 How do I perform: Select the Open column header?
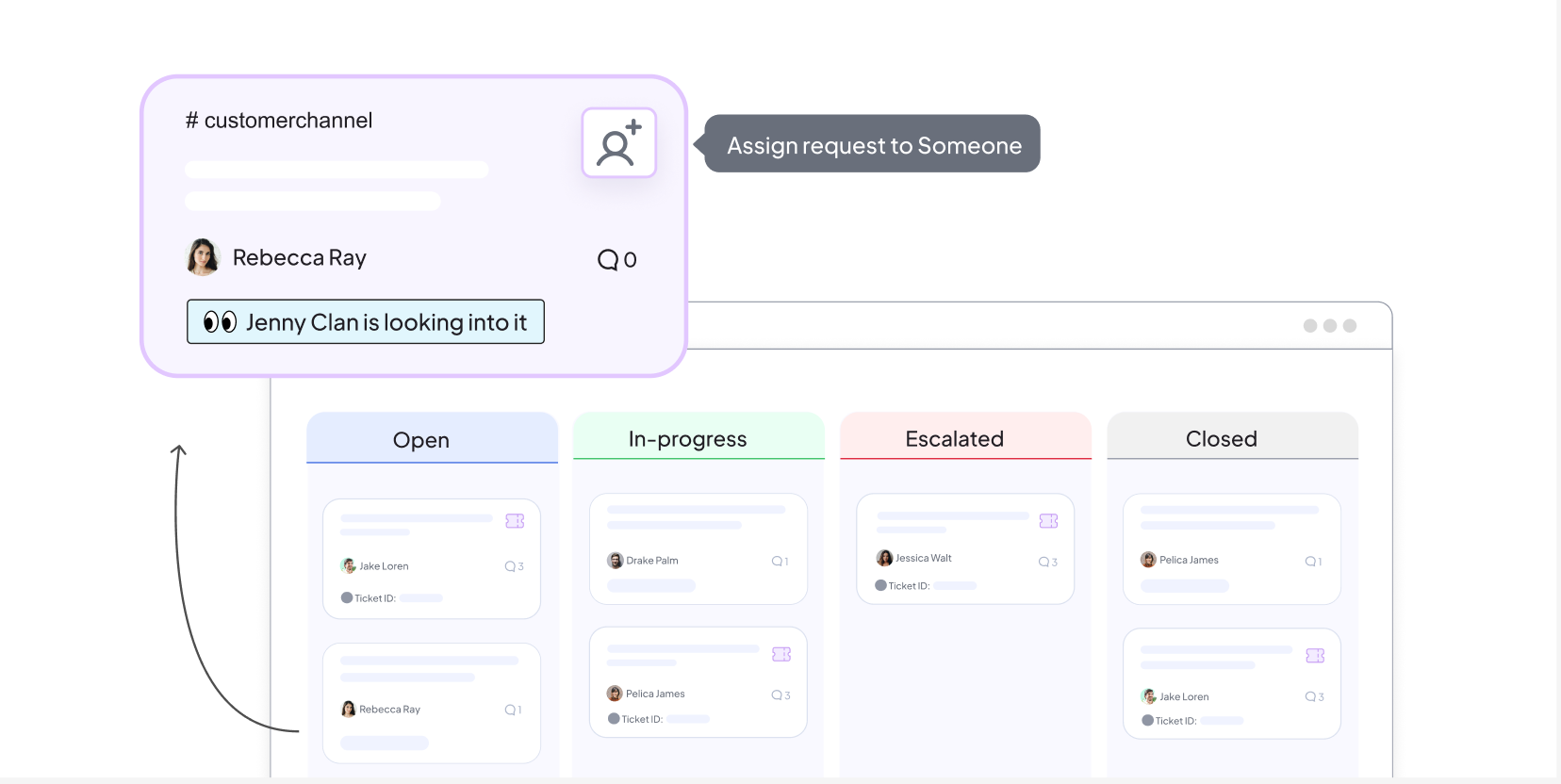pyautogui.click(x=432, y=438)
